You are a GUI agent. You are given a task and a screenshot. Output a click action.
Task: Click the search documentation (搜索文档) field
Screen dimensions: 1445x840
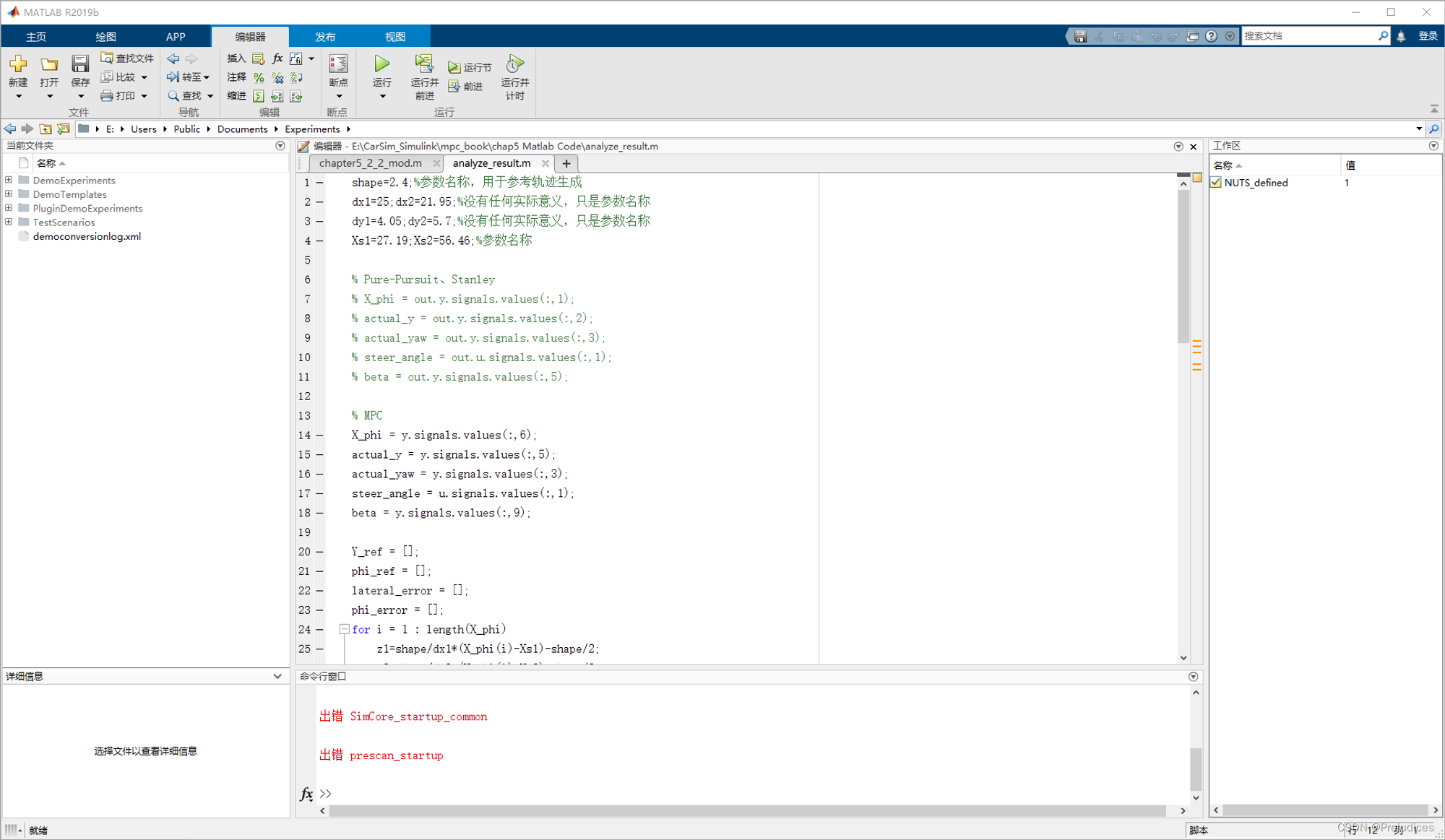1308,36
